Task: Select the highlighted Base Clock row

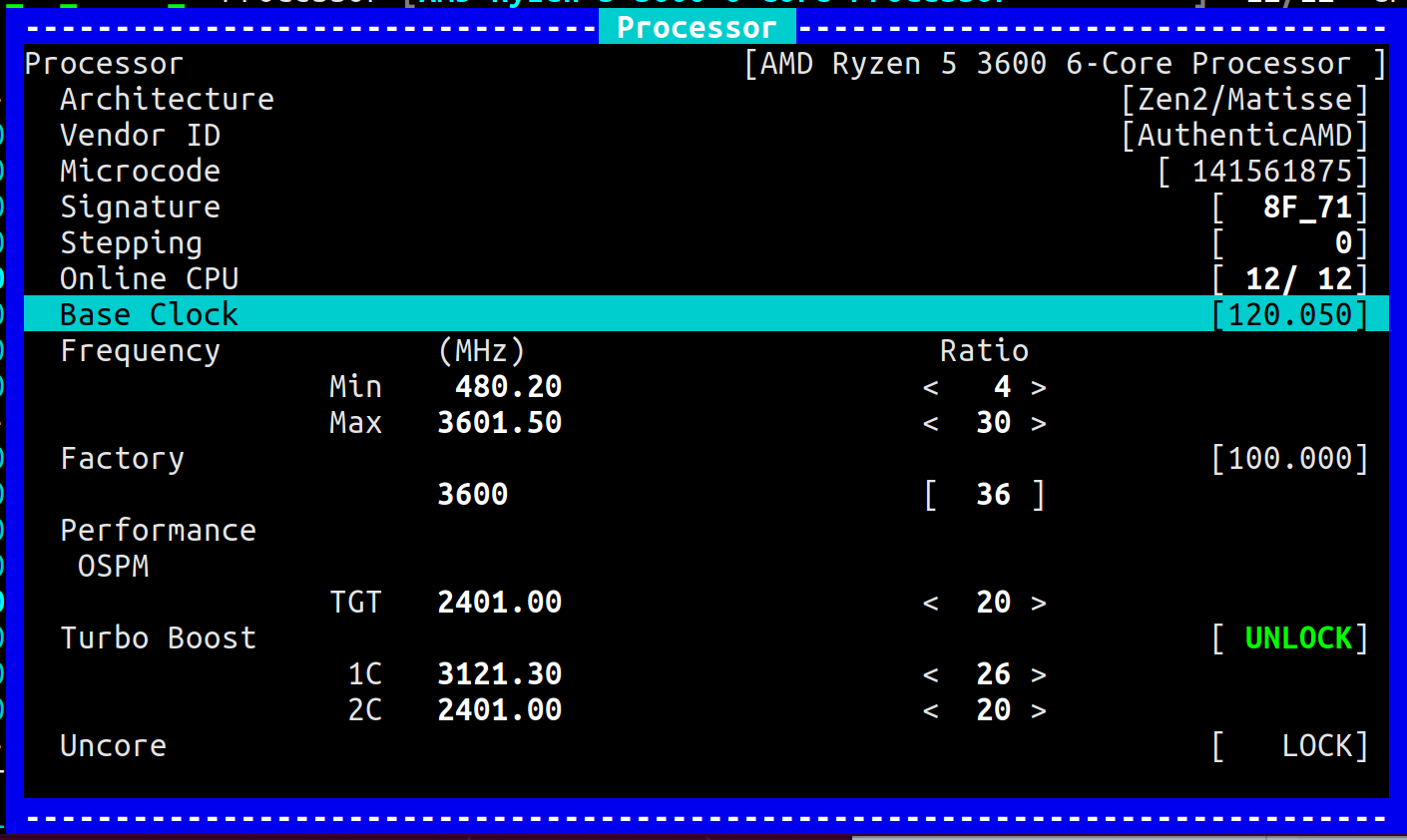Action: click(706, 314)
